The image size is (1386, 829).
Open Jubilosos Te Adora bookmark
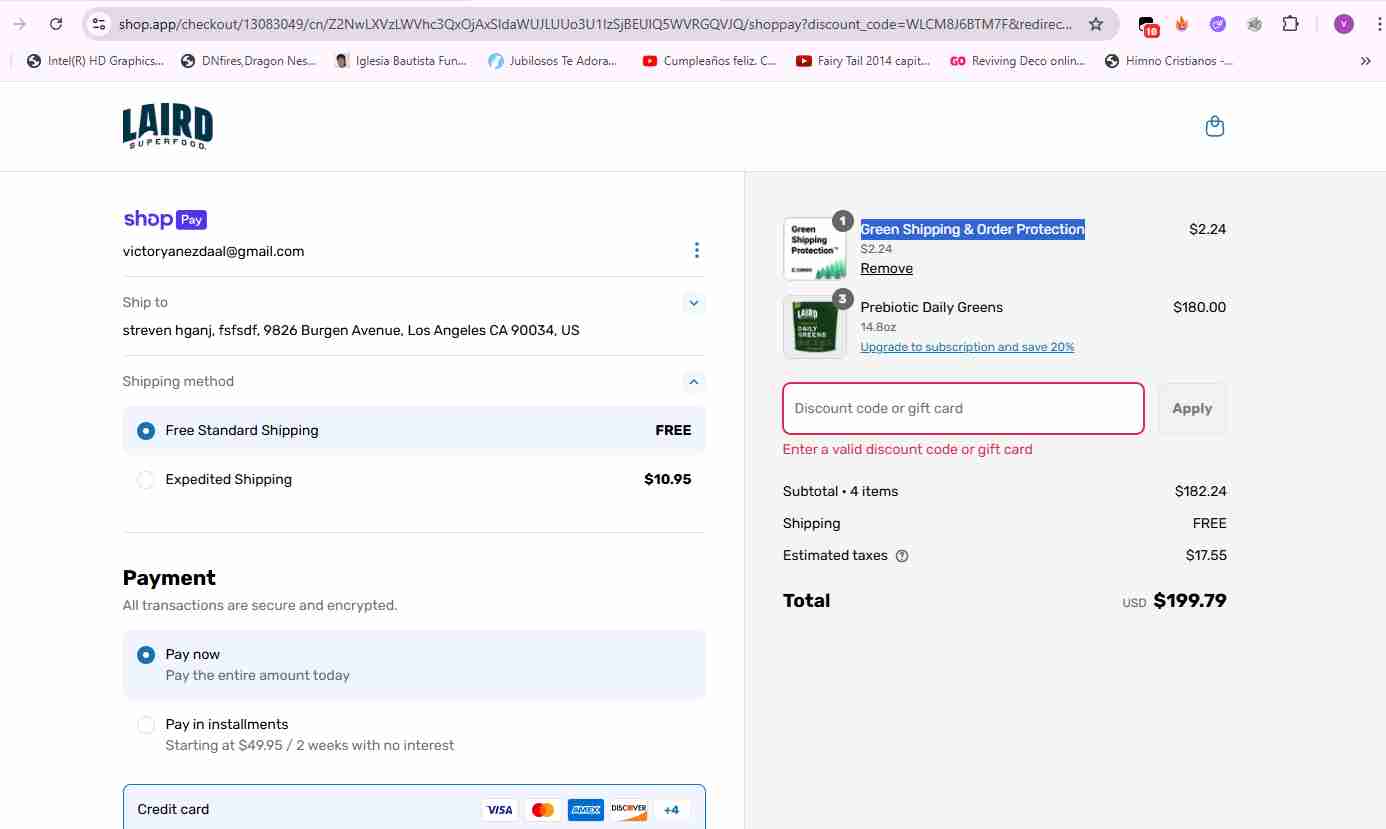[x=553, y=61]
